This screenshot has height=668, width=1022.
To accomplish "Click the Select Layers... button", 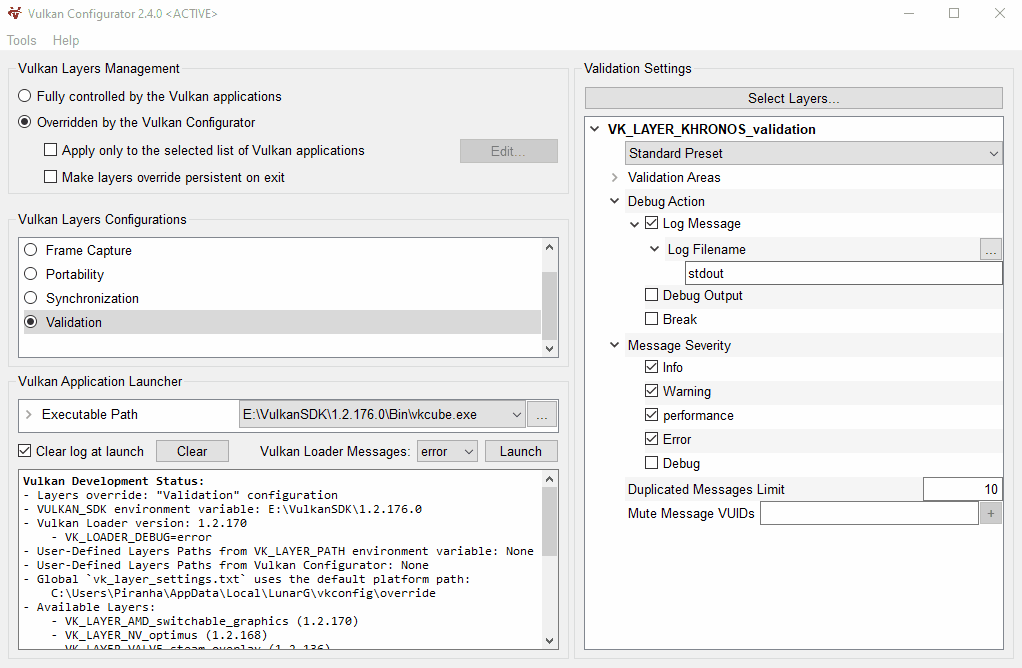I will coord(793,98).
